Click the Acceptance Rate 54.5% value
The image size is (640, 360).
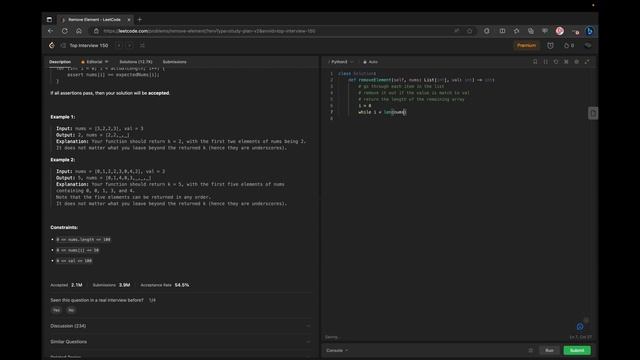pos(182,285)
